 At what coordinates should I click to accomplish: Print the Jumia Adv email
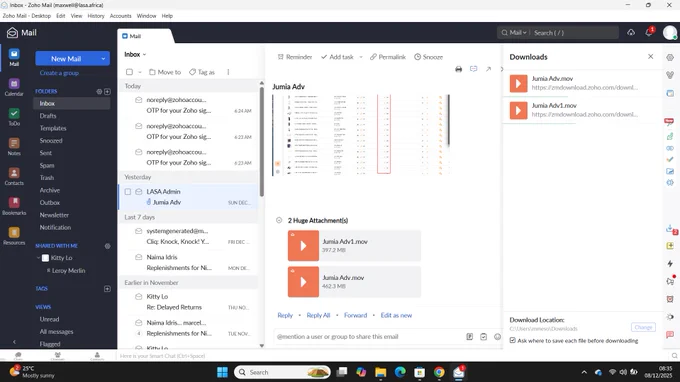[458, 69]
